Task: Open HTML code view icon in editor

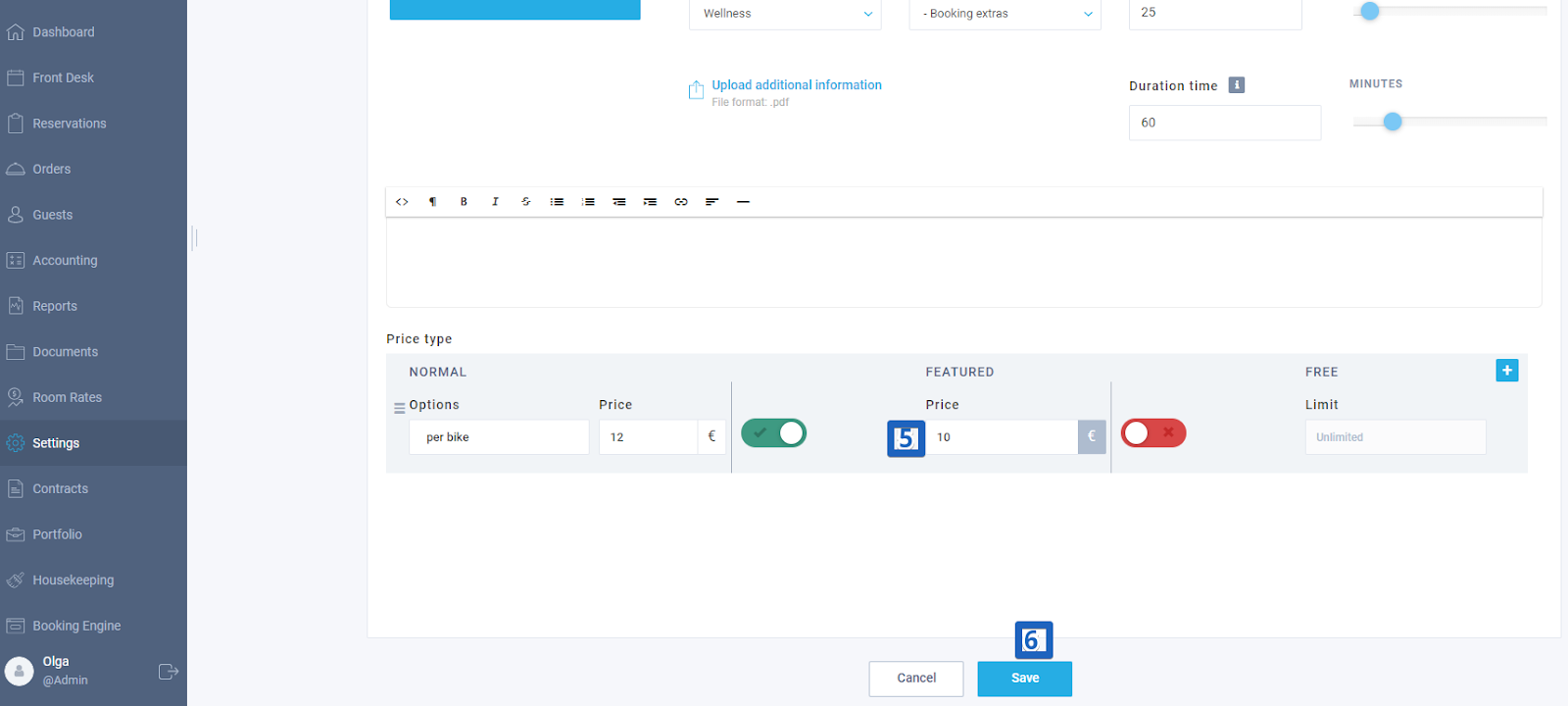Action: [x=402, y=202]
